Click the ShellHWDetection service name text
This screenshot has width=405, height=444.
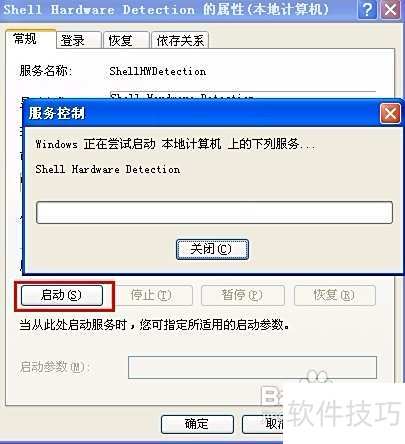(158, 71)
